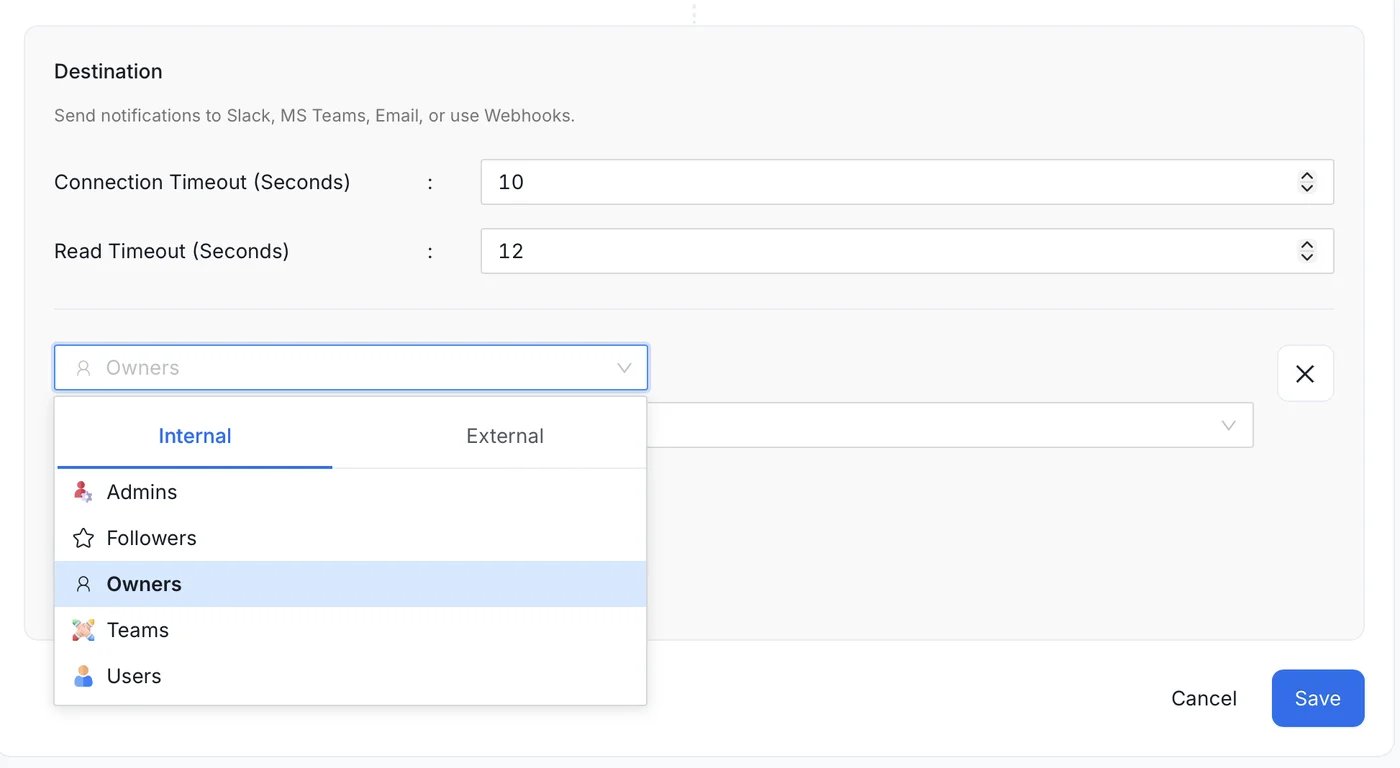This screenshot has height=768, width=1400.
Task: Save the notification settings
Action: (1318, 698)
